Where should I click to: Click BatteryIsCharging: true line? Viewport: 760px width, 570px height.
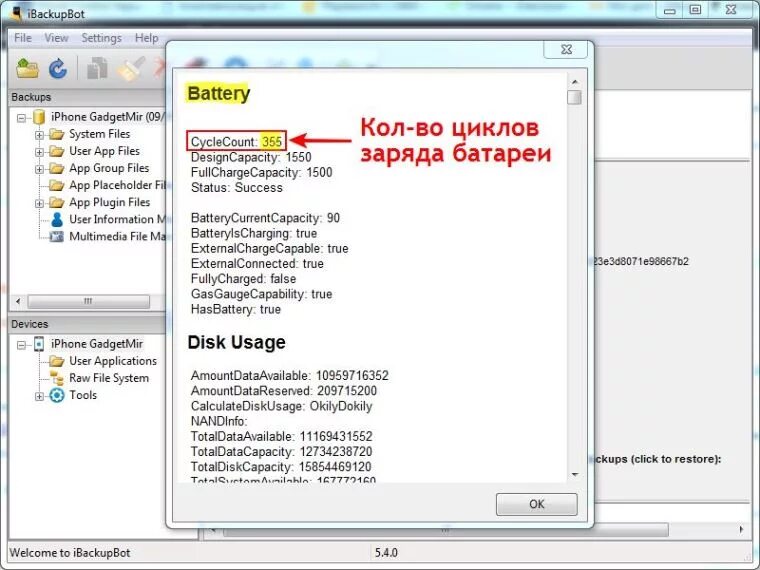point(254,233)
